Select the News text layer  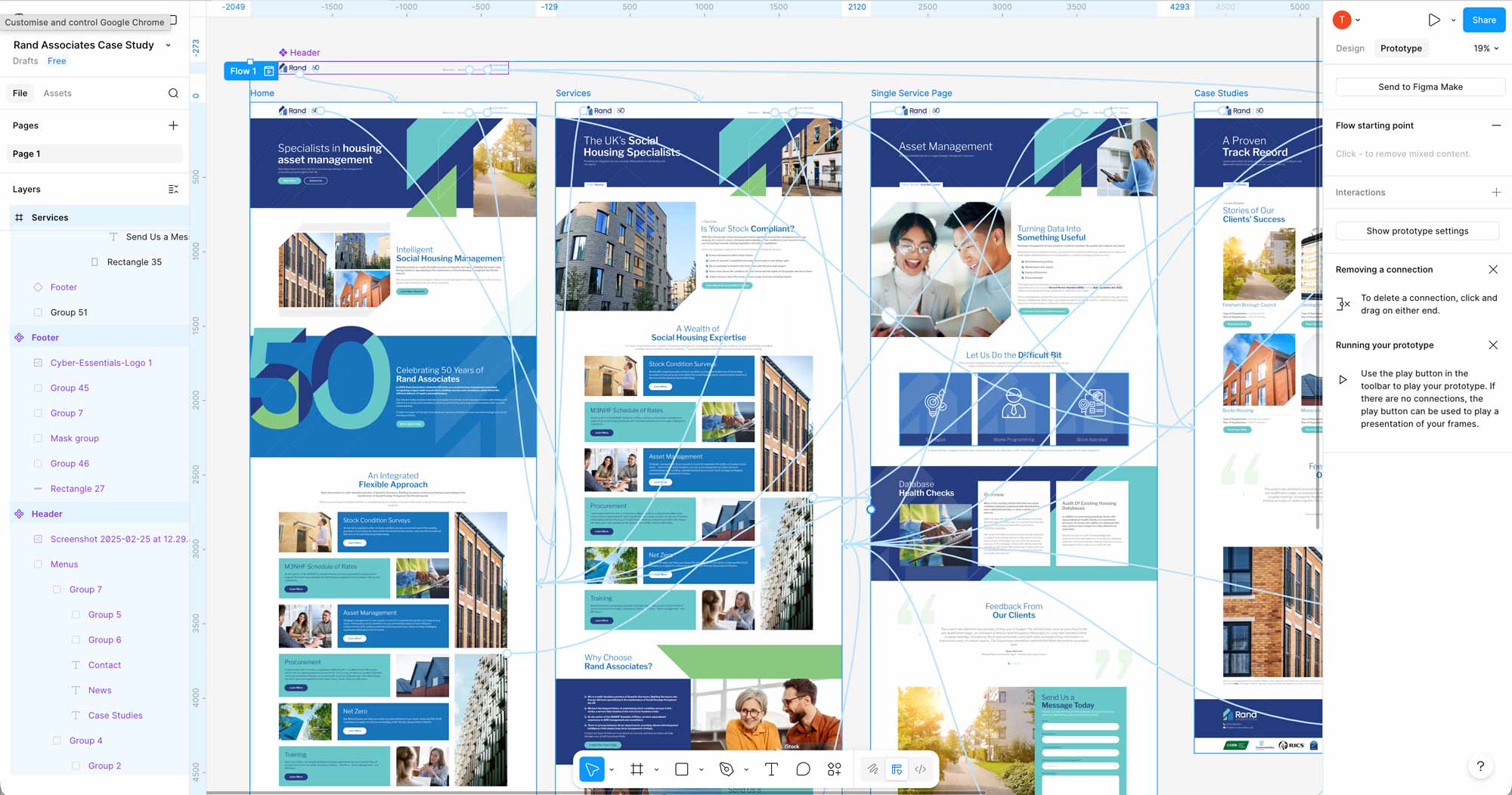click(x=100, y=690)
